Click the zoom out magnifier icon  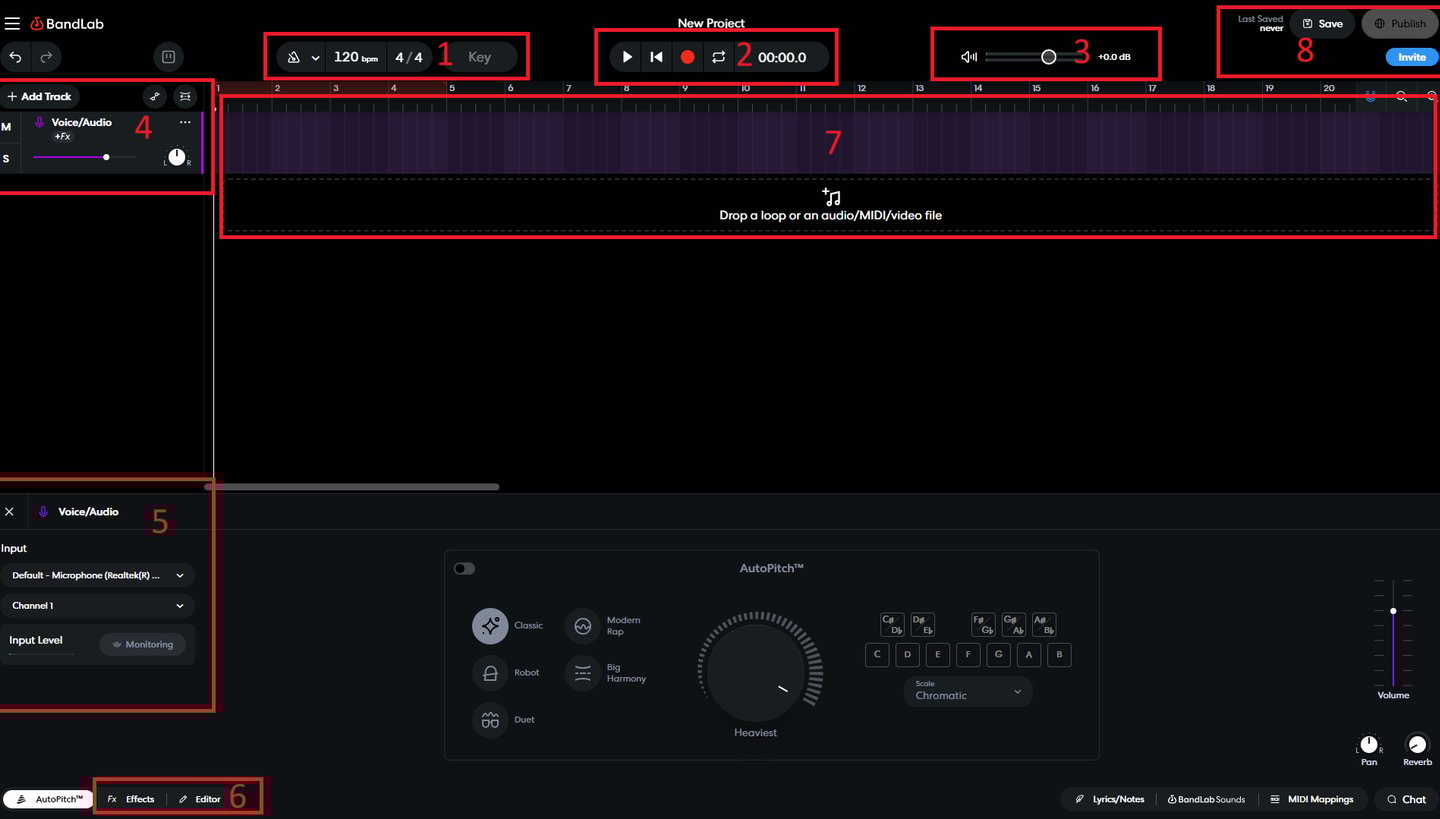point(1402,96)
